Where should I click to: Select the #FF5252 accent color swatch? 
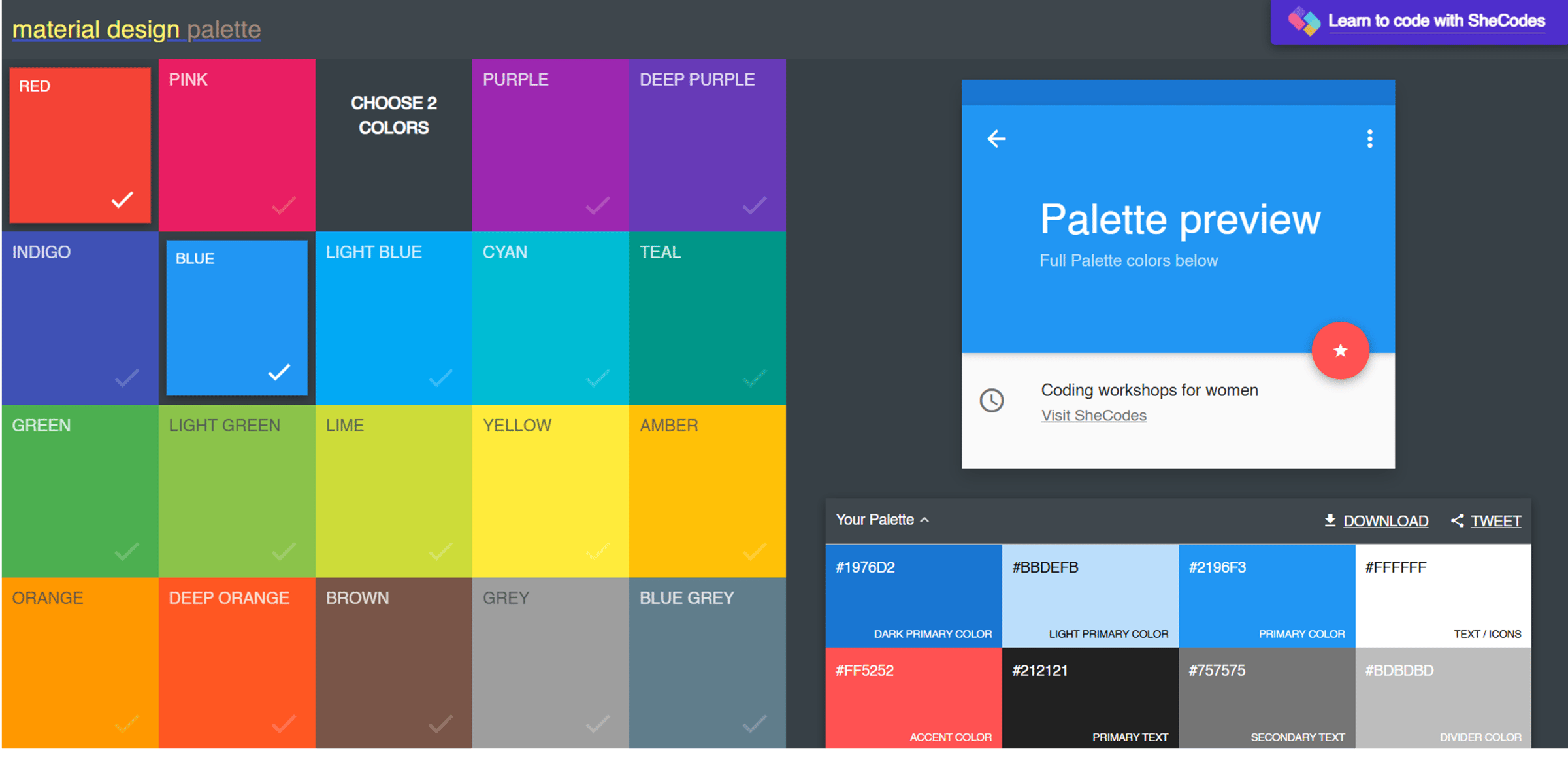(913, 698)
